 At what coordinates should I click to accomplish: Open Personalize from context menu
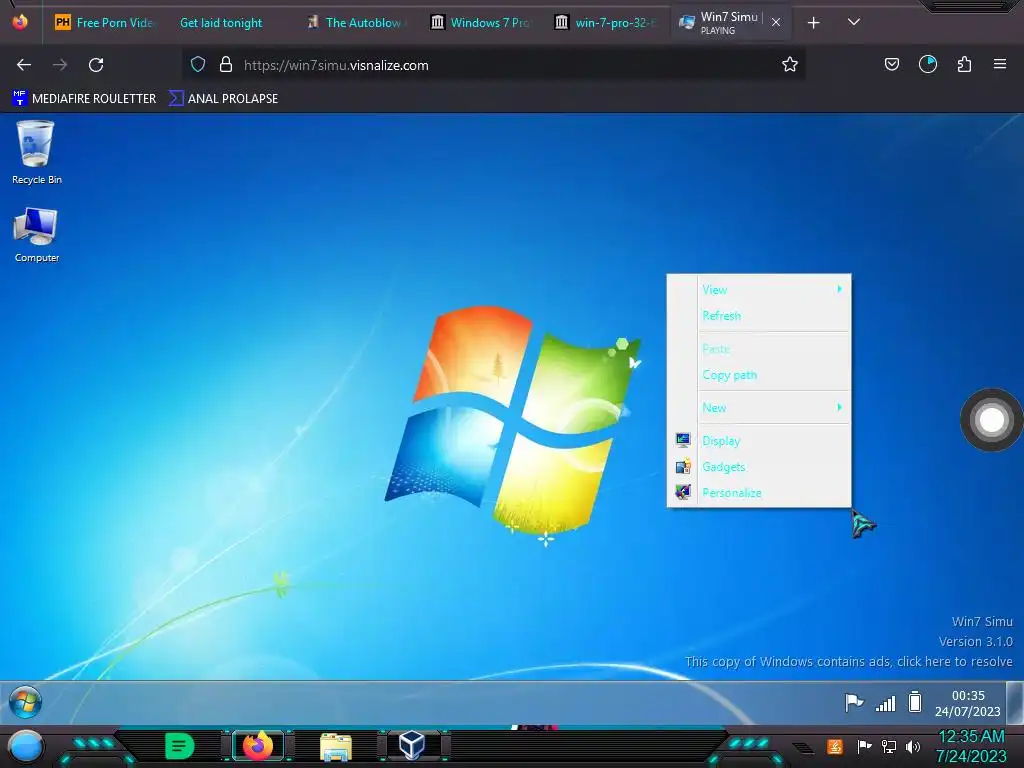[x=759, y=493]
